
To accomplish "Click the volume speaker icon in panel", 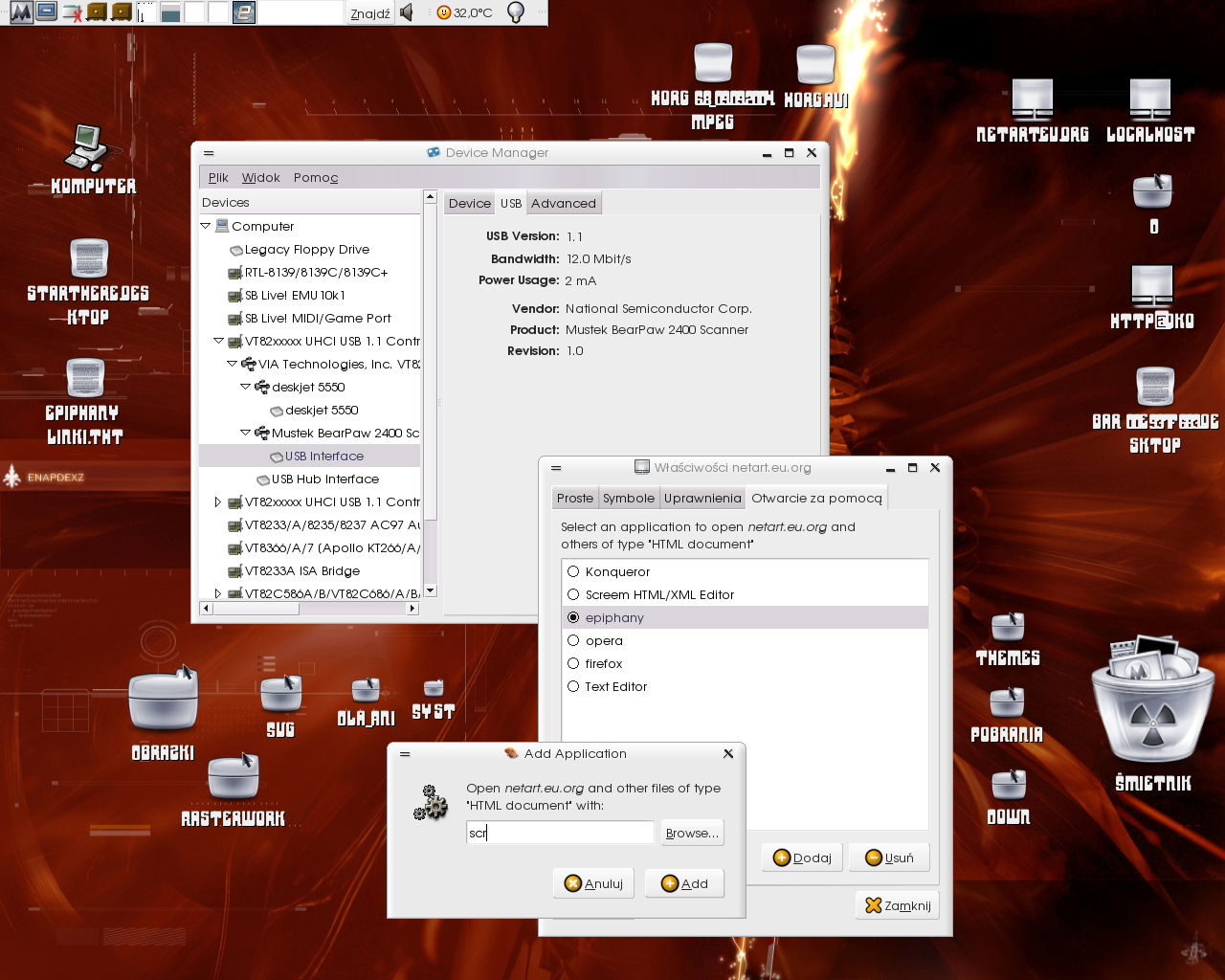I will coord(407,12).
